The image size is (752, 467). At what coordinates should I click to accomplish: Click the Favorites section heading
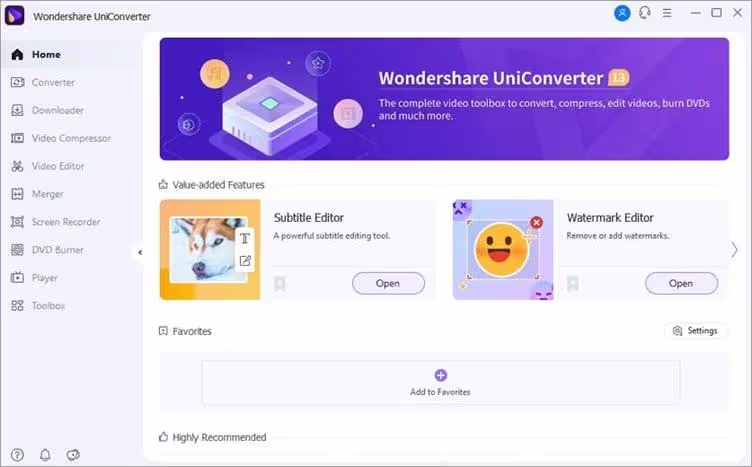click(192, 331)
